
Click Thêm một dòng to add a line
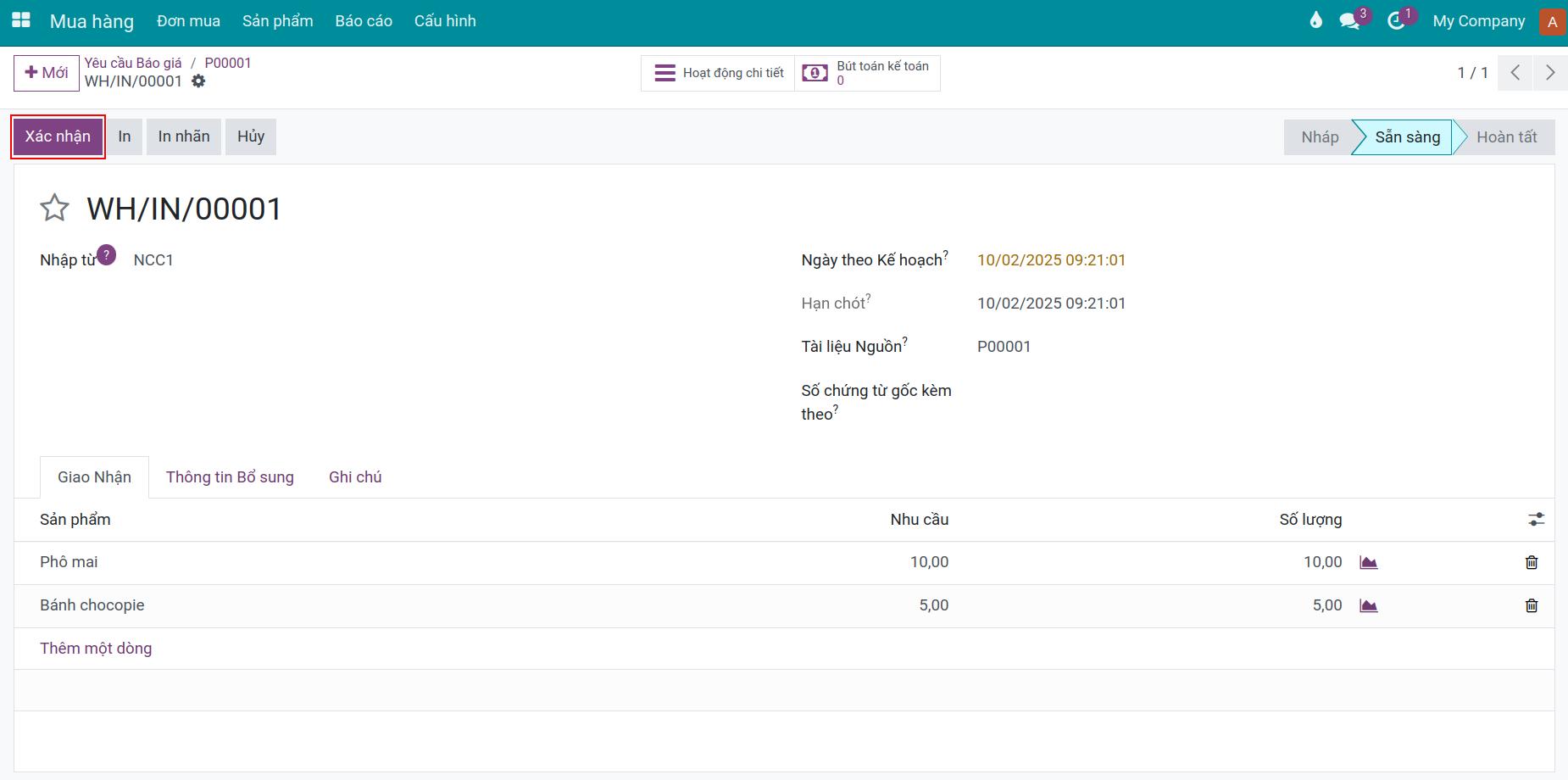96,649
